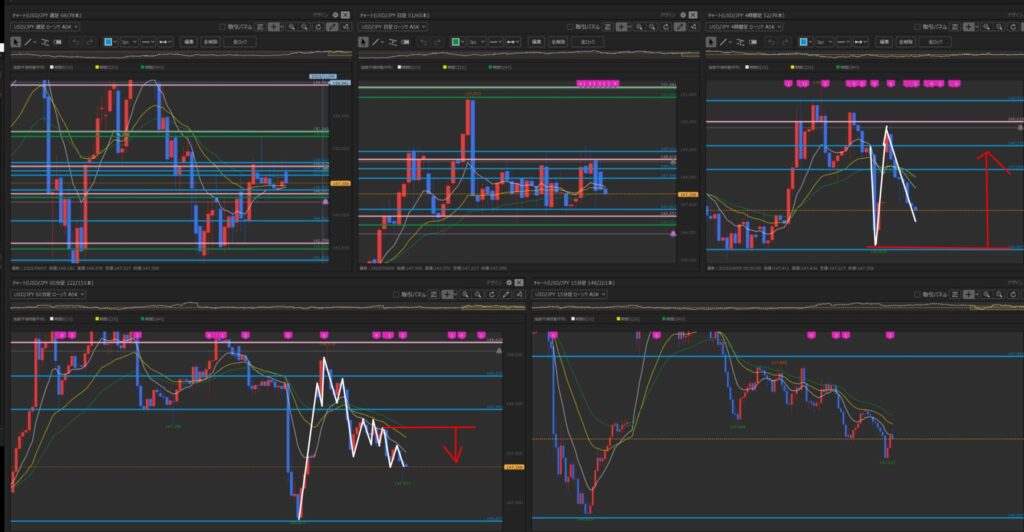
Task: Click the green line color swatch in daily chart
Action: click(455, 42)
